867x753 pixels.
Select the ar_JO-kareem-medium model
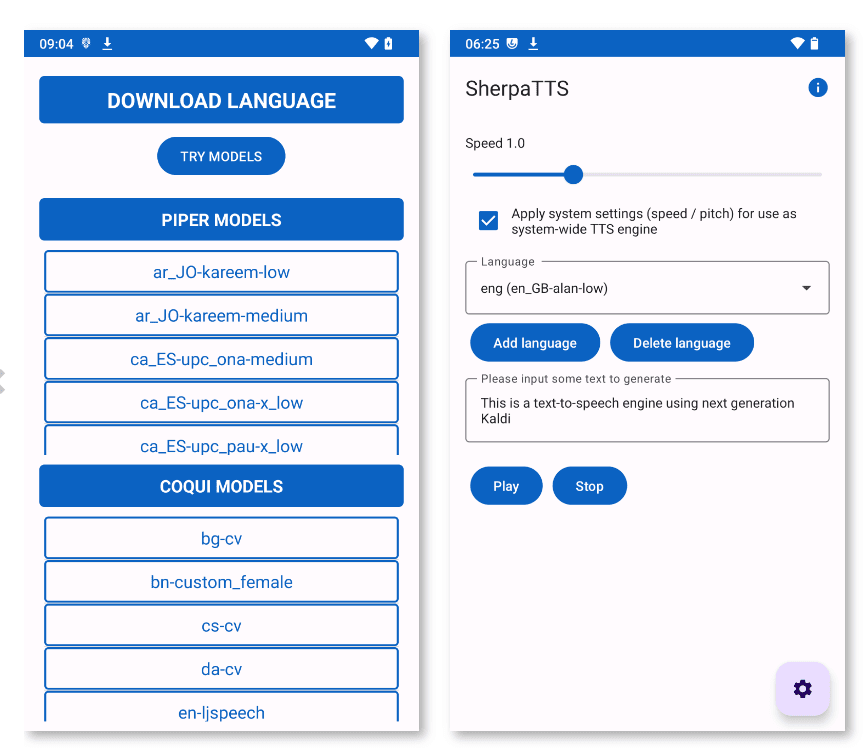(x=221, y=315)
